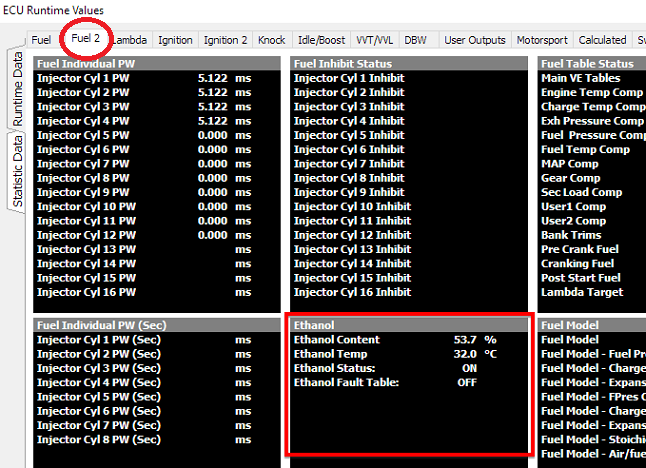Switch to the Fuel tab
Screen dimensions: 646x468
click(41, 40)
